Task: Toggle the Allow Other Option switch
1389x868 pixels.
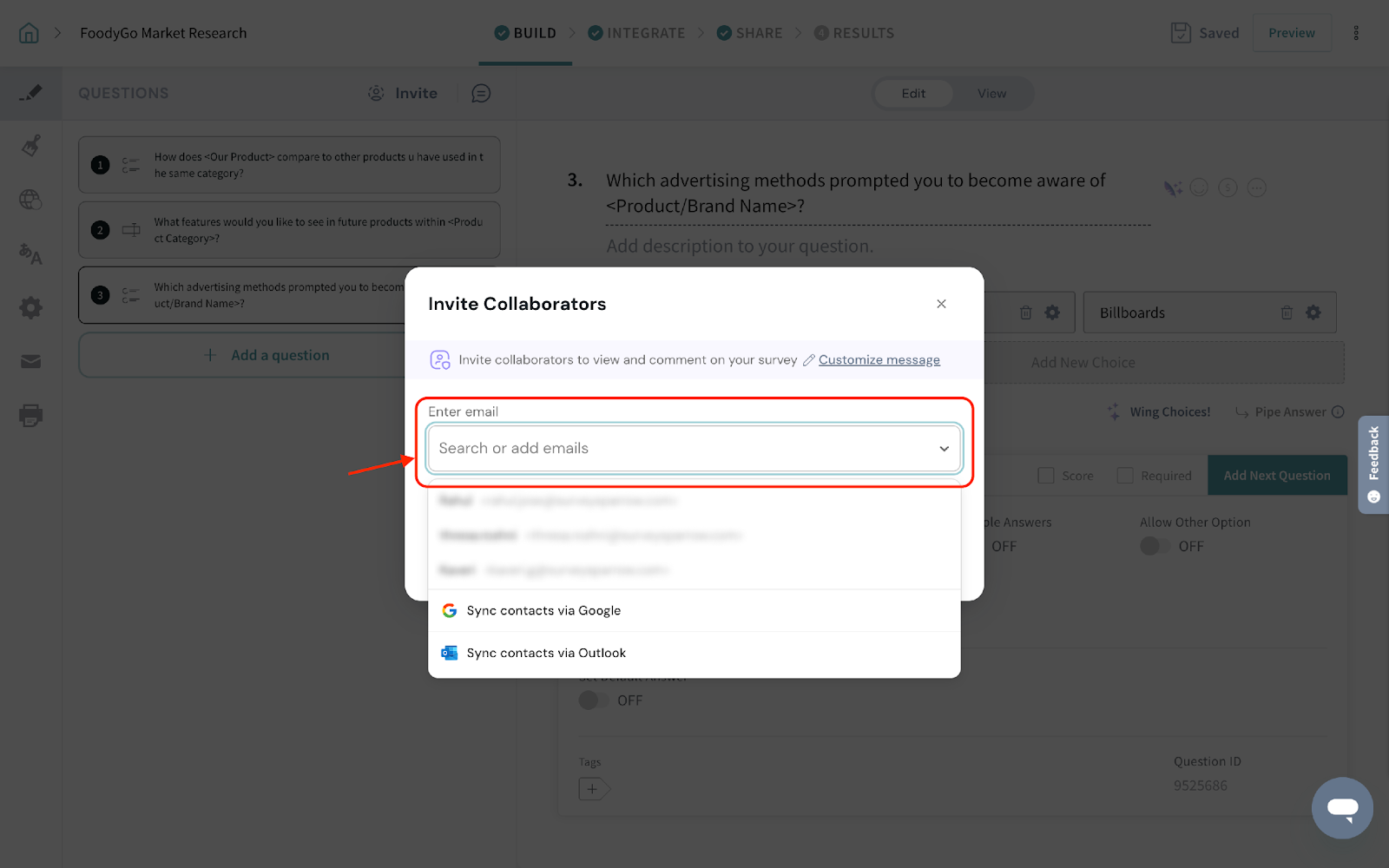Action: tap(1153, 546)
